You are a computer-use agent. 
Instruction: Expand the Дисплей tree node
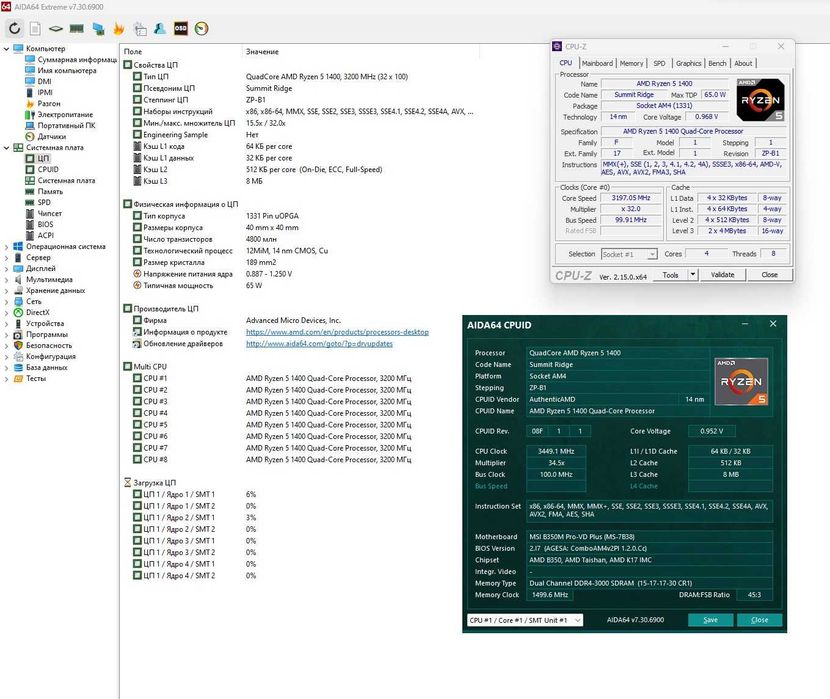[x=6, y=269]
